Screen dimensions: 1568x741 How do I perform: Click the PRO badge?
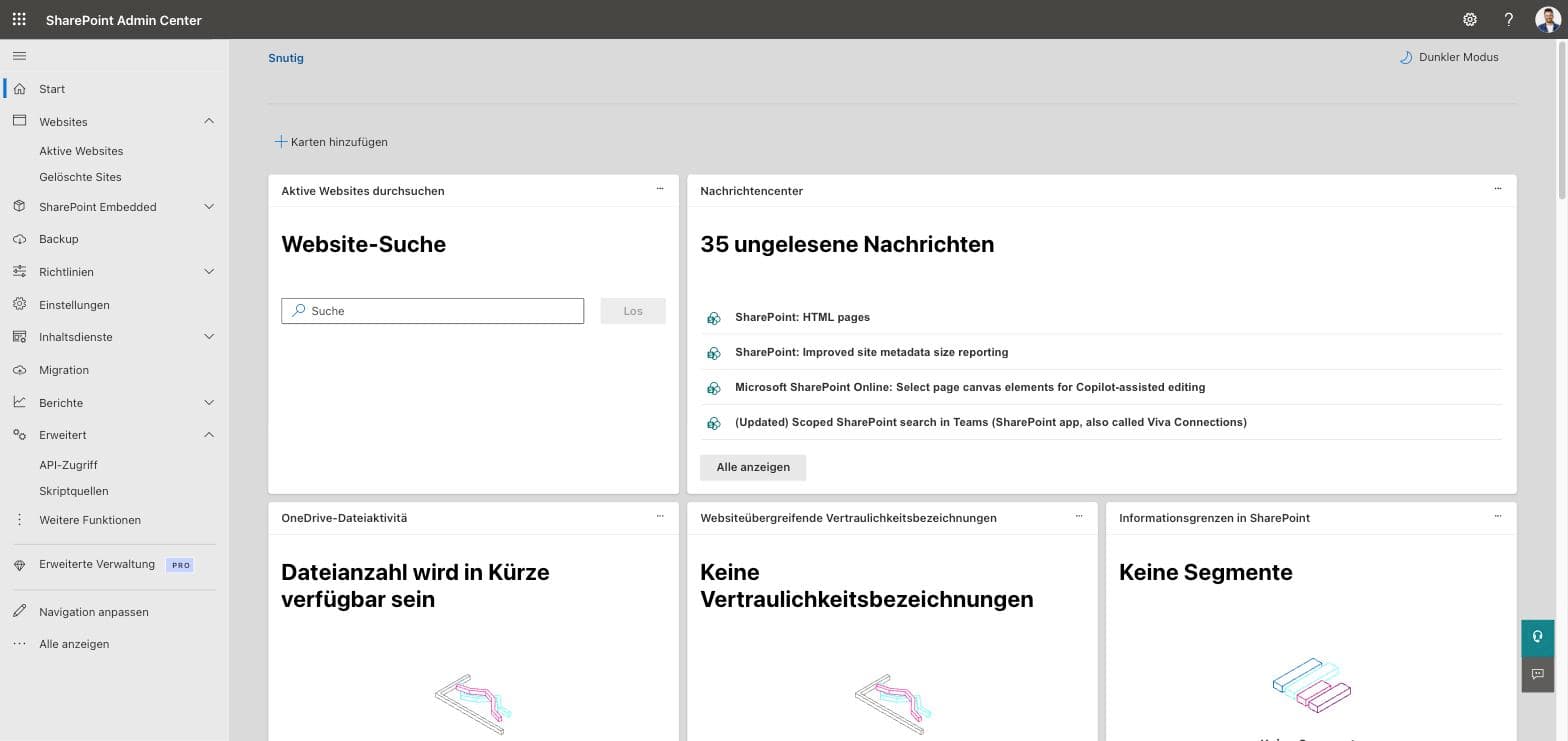pyautogui.click(x=181, y=565)
